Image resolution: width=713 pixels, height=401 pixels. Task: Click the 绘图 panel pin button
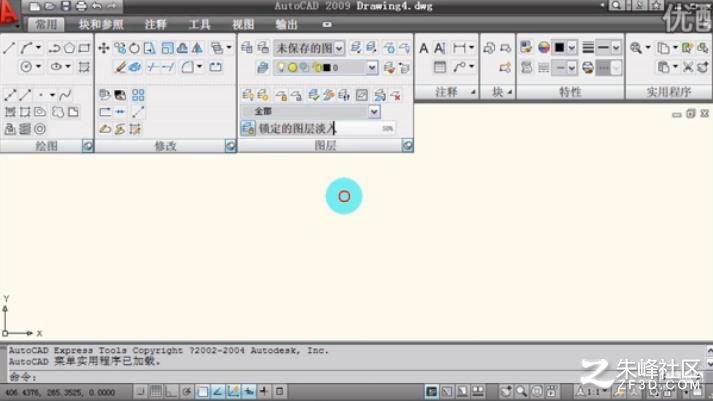click(87, 146)
